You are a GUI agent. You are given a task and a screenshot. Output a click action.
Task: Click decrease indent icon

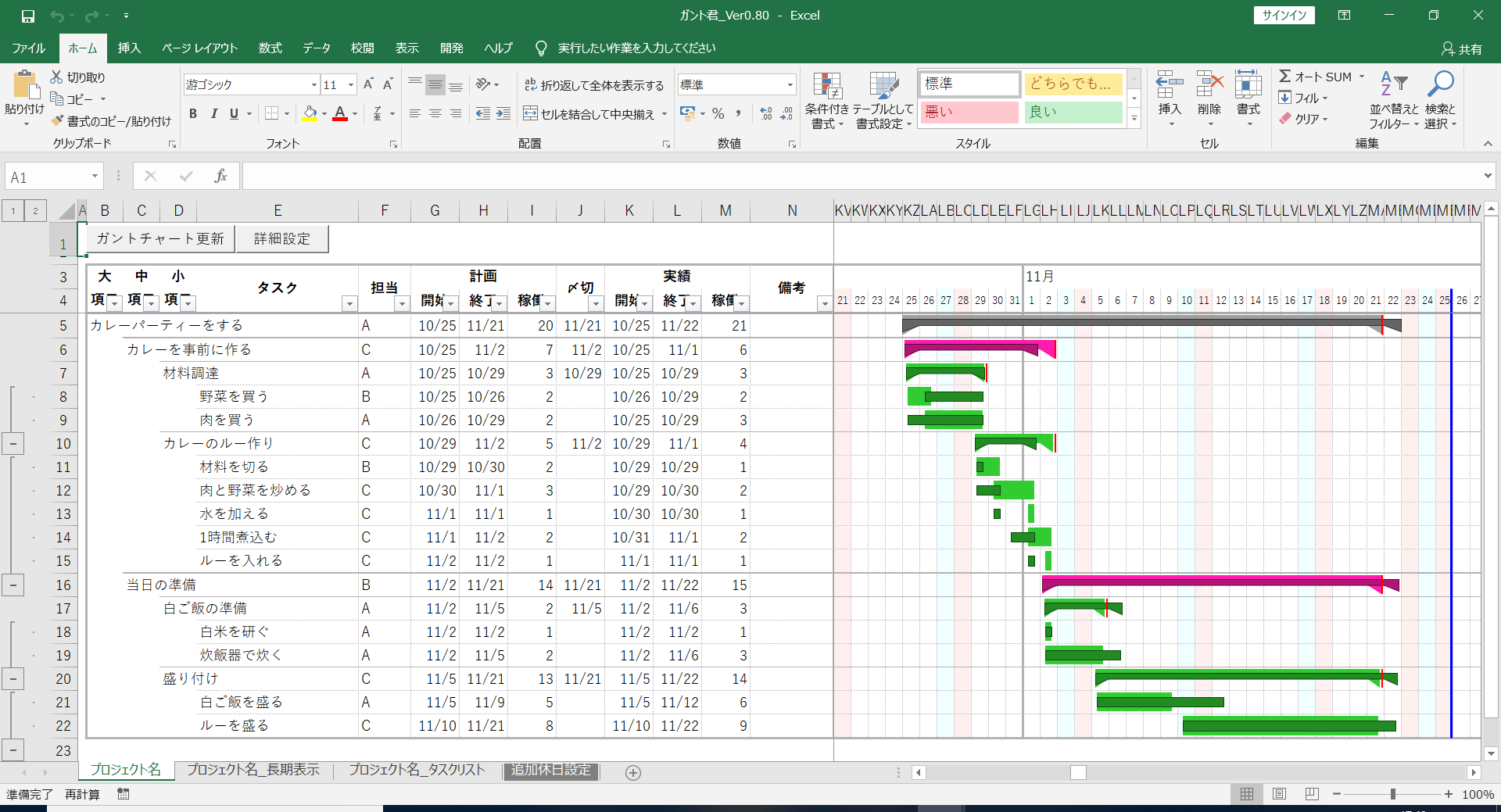[x=483, y=114]
